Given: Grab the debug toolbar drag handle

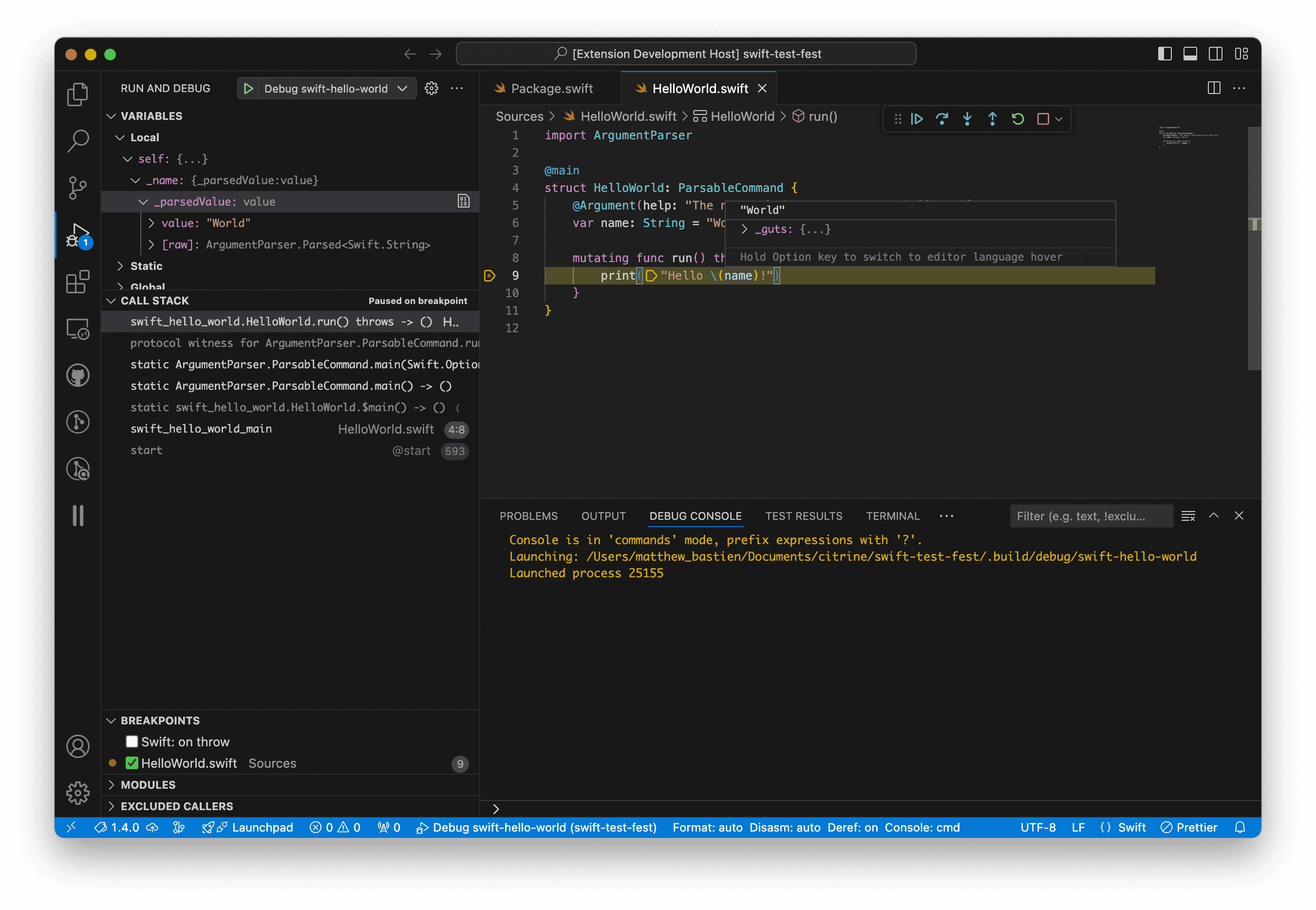Looking at the screenshot, I should (898, 118).
